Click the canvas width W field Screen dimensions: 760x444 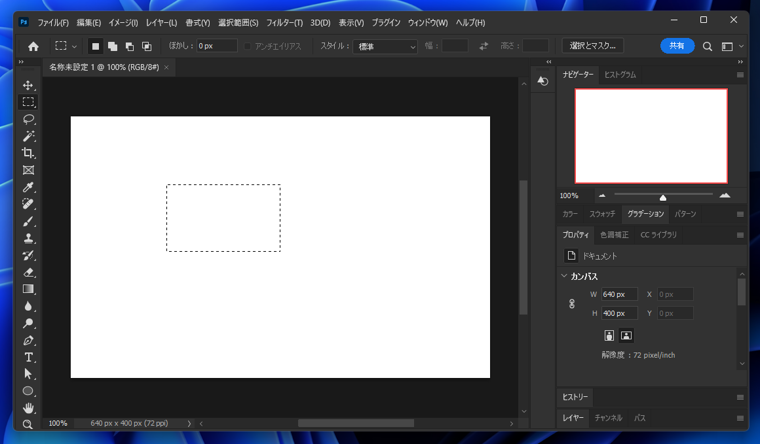(618, 295)
